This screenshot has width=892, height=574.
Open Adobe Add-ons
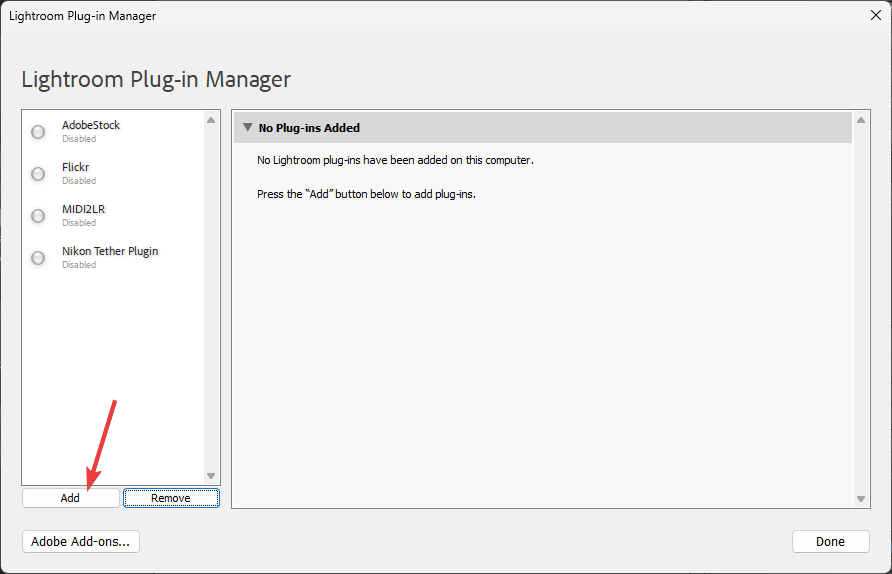[x=81, y=541]
